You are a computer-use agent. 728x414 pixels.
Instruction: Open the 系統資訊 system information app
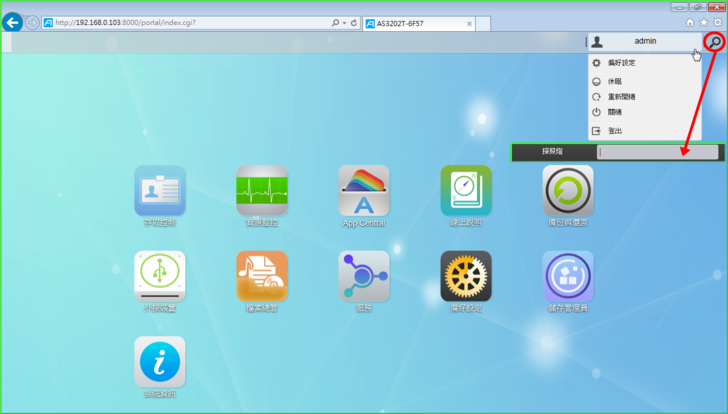click(x=160, y=361)
